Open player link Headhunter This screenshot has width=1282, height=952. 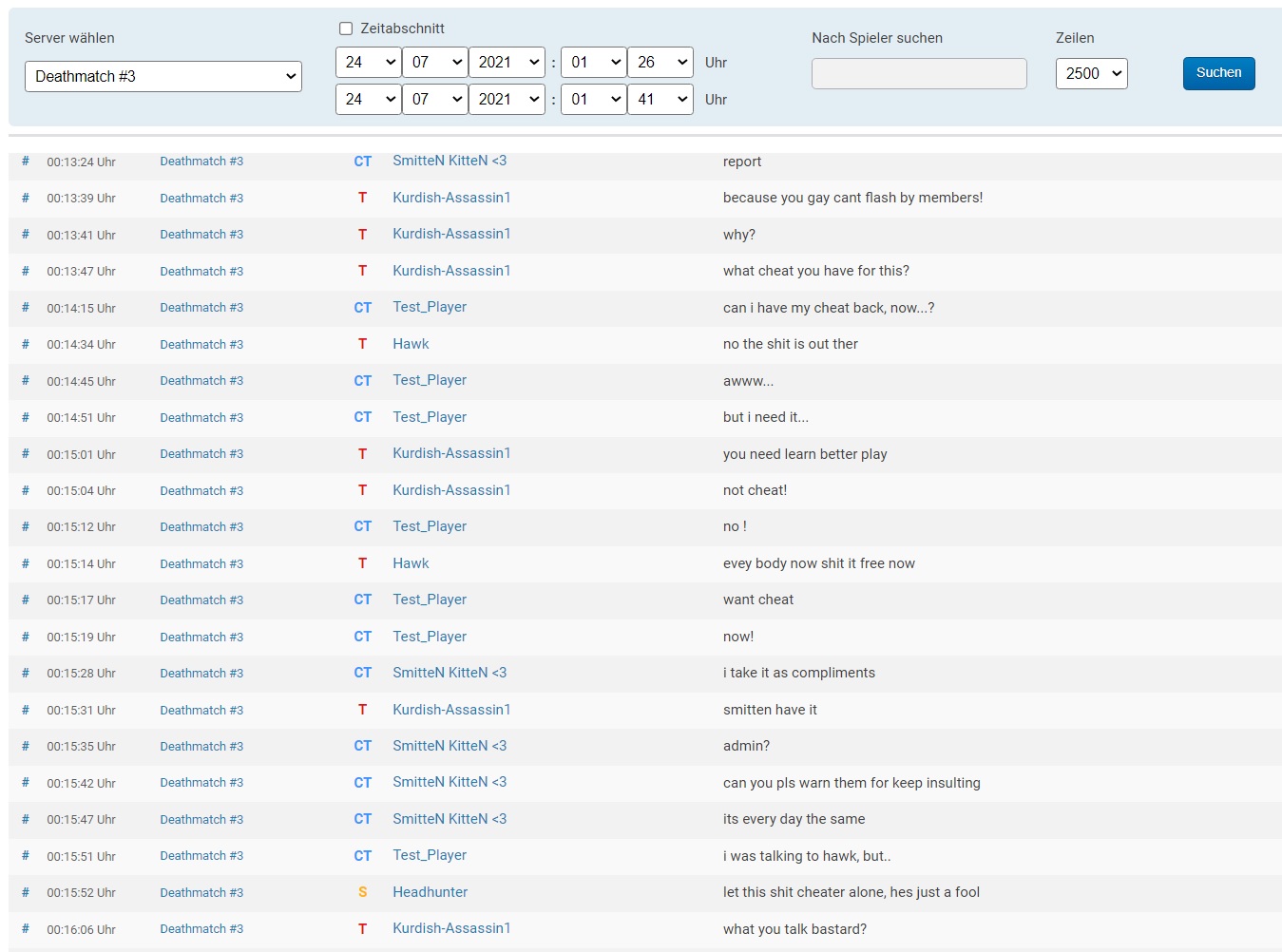point(430,892)
